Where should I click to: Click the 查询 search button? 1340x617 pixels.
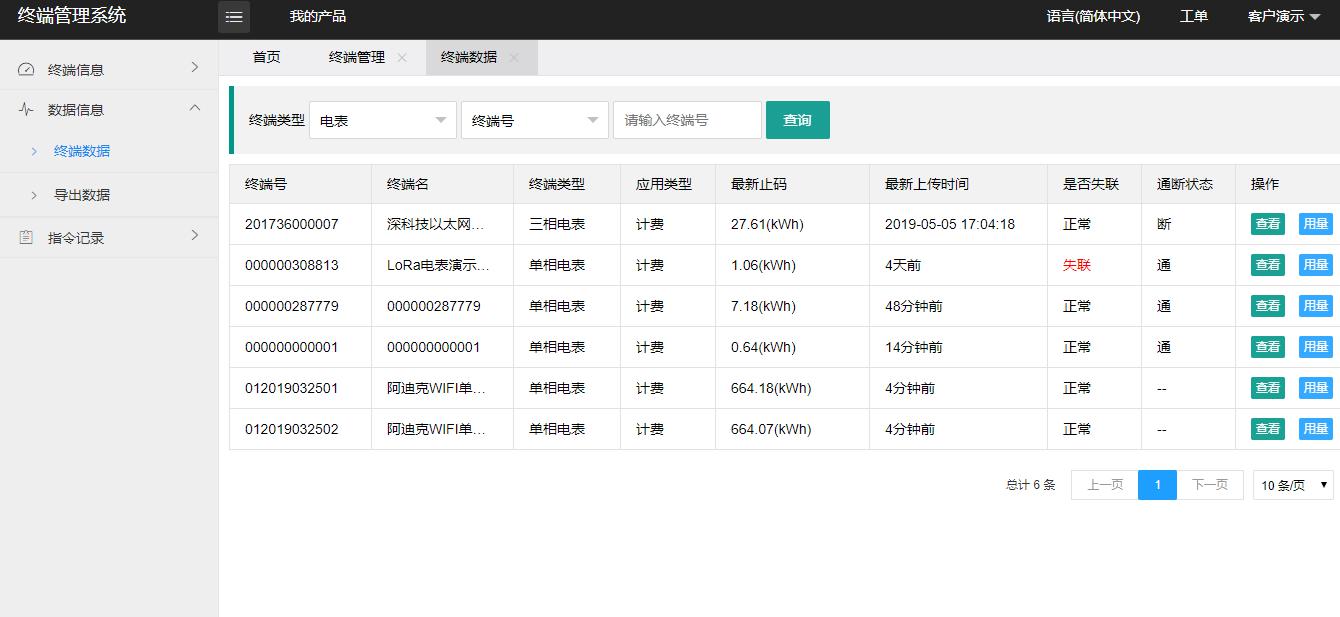(797, 120)
